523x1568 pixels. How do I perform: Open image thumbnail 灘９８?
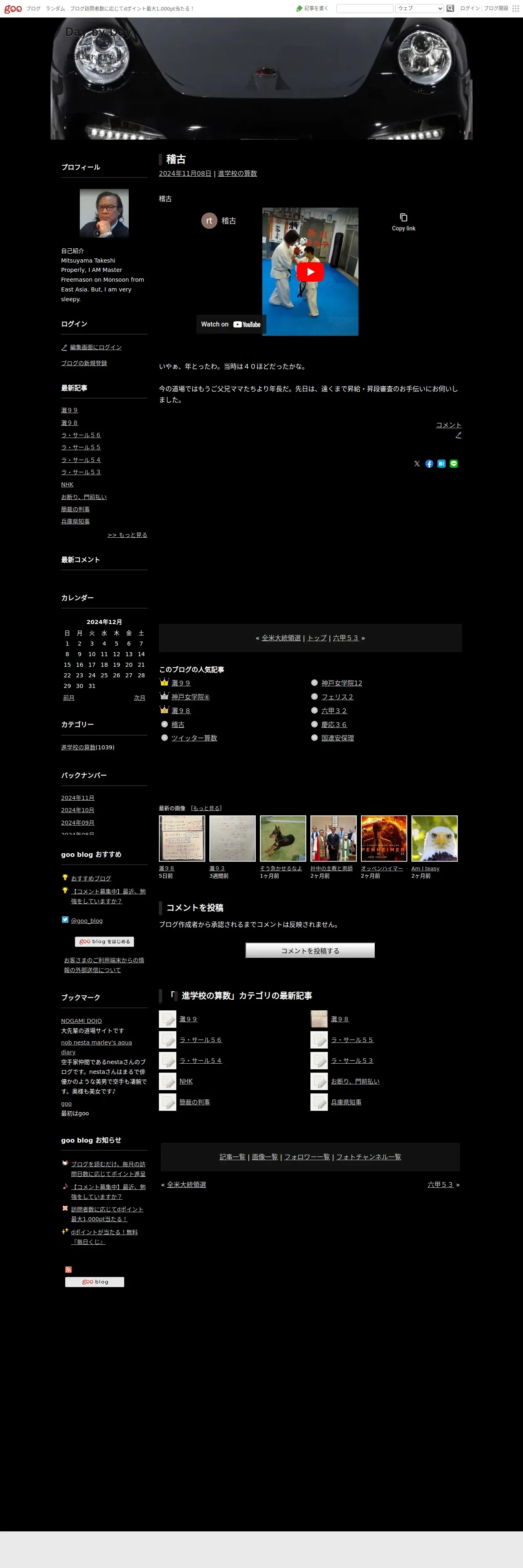182,839
